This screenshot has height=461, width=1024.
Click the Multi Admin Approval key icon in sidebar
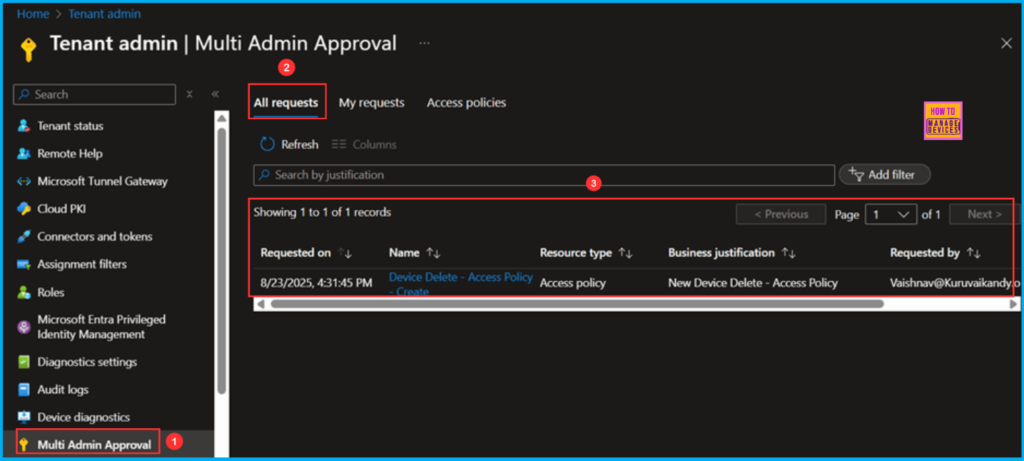(x=24, y=445)
